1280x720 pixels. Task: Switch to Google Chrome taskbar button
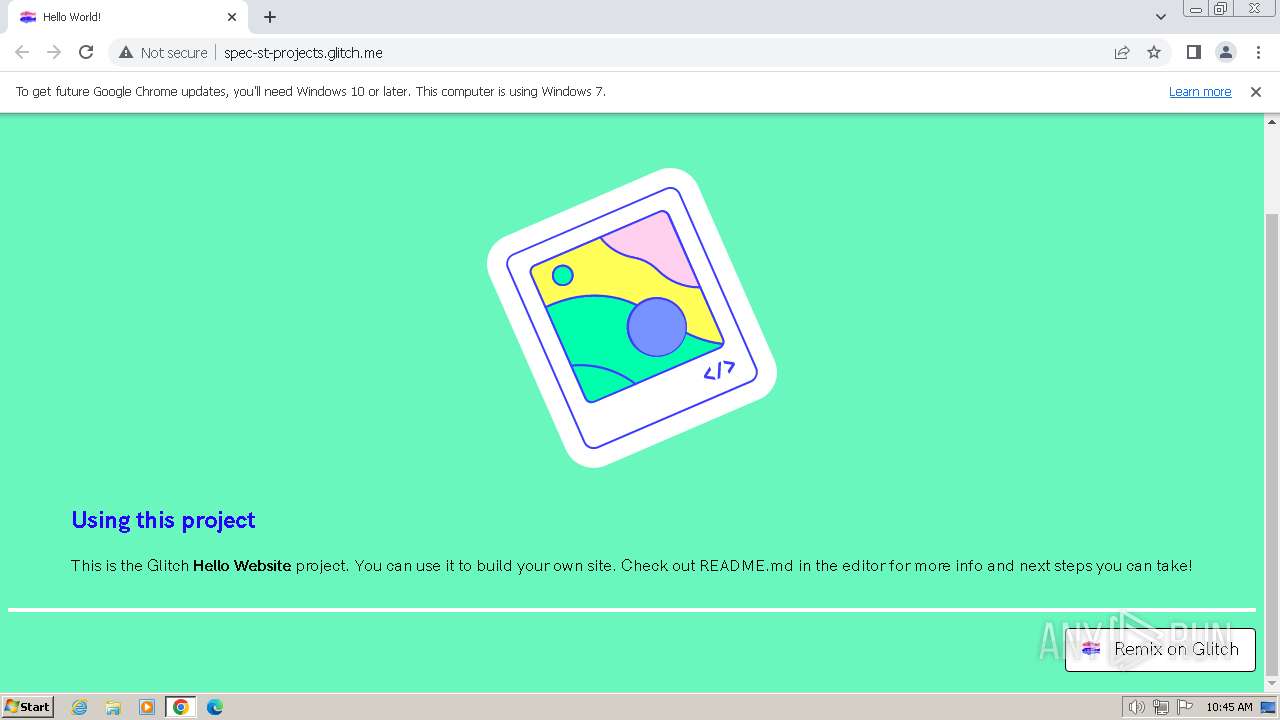pyautogui.click(x=181, y=707)
